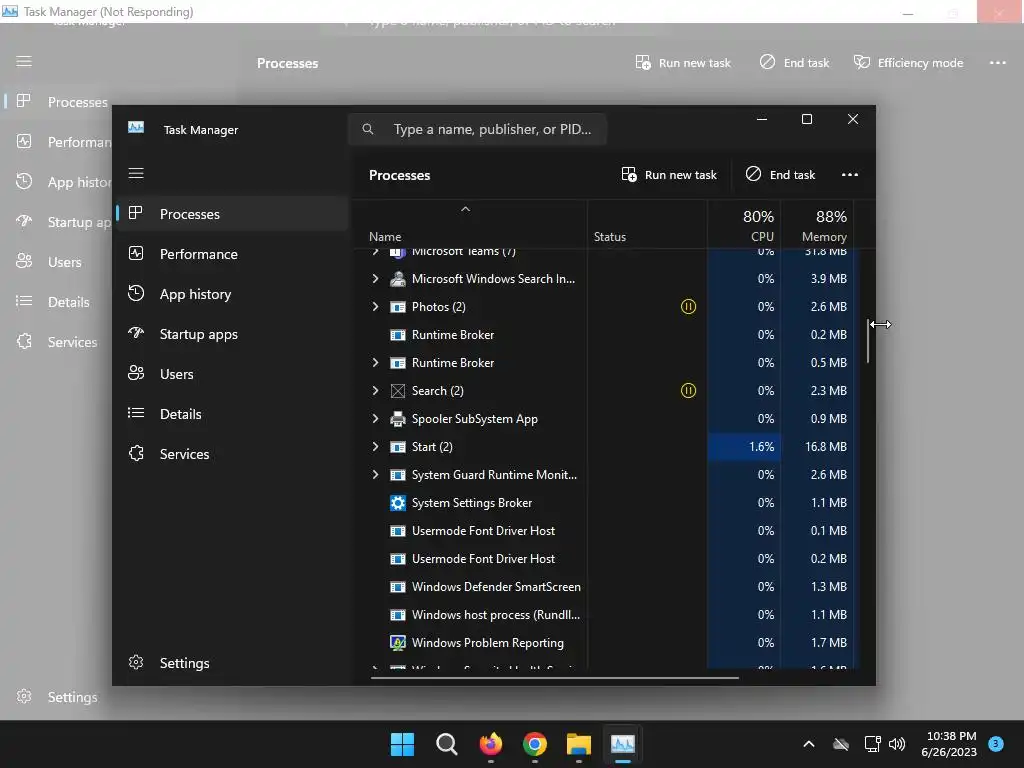1024x768 pixels.
Task: Expand Microsoft Windows Search Indexer row
Action: 375,278
